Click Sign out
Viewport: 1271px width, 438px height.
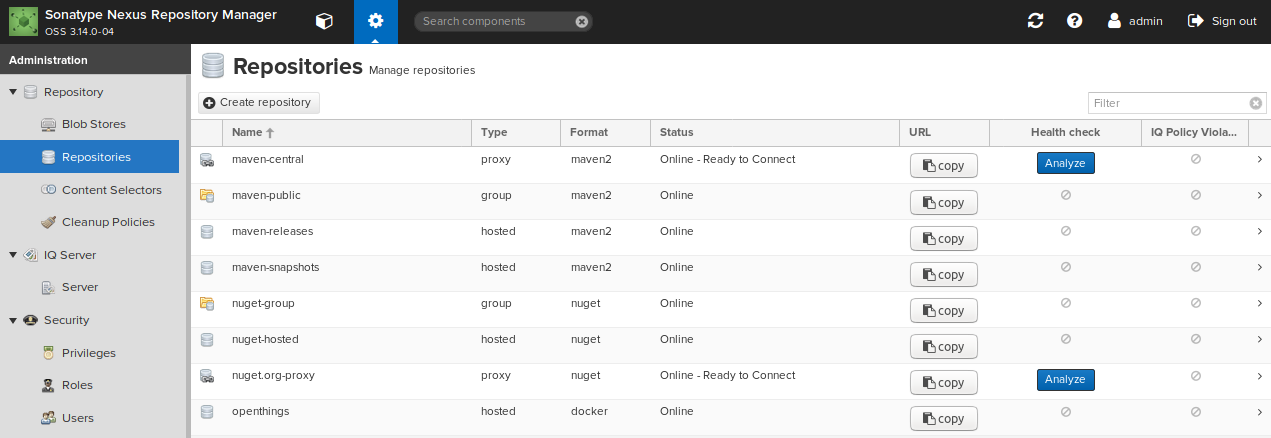pyautogui.click(x=1222, y=21)
